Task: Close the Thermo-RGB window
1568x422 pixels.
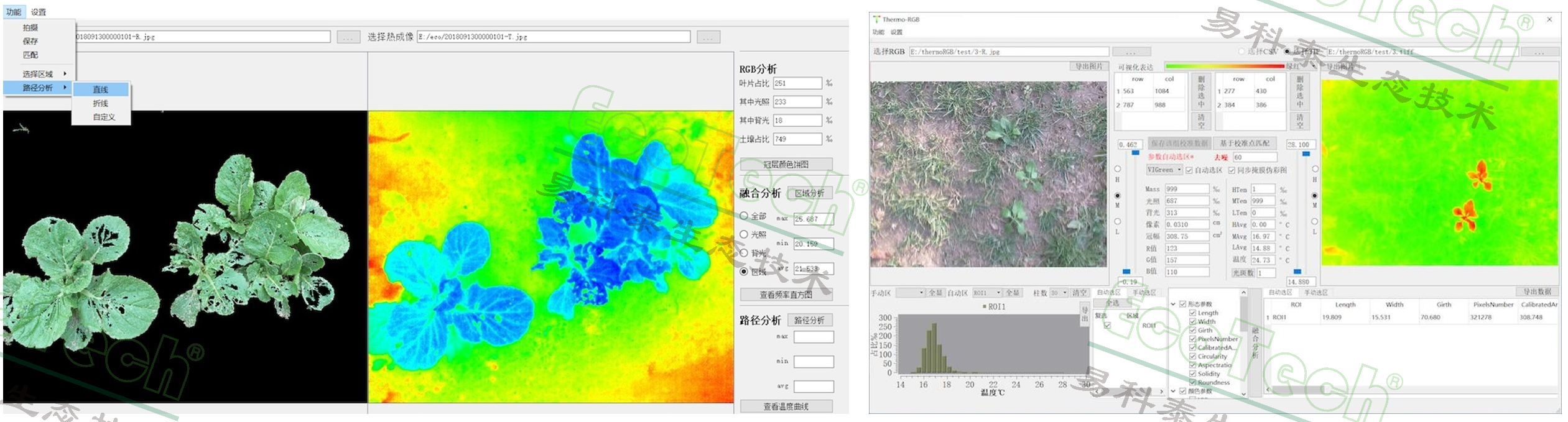Action: (1549, 19)
